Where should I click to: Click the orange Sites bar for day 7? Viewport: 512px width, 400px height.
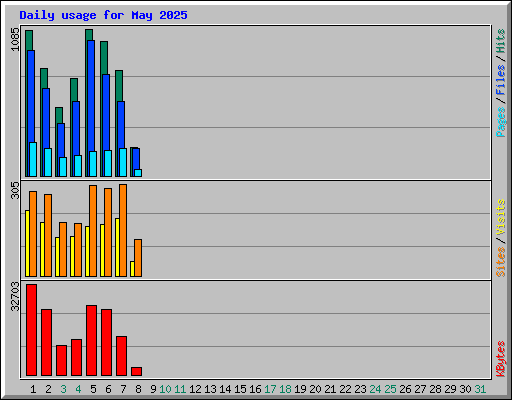coord(123,230)
